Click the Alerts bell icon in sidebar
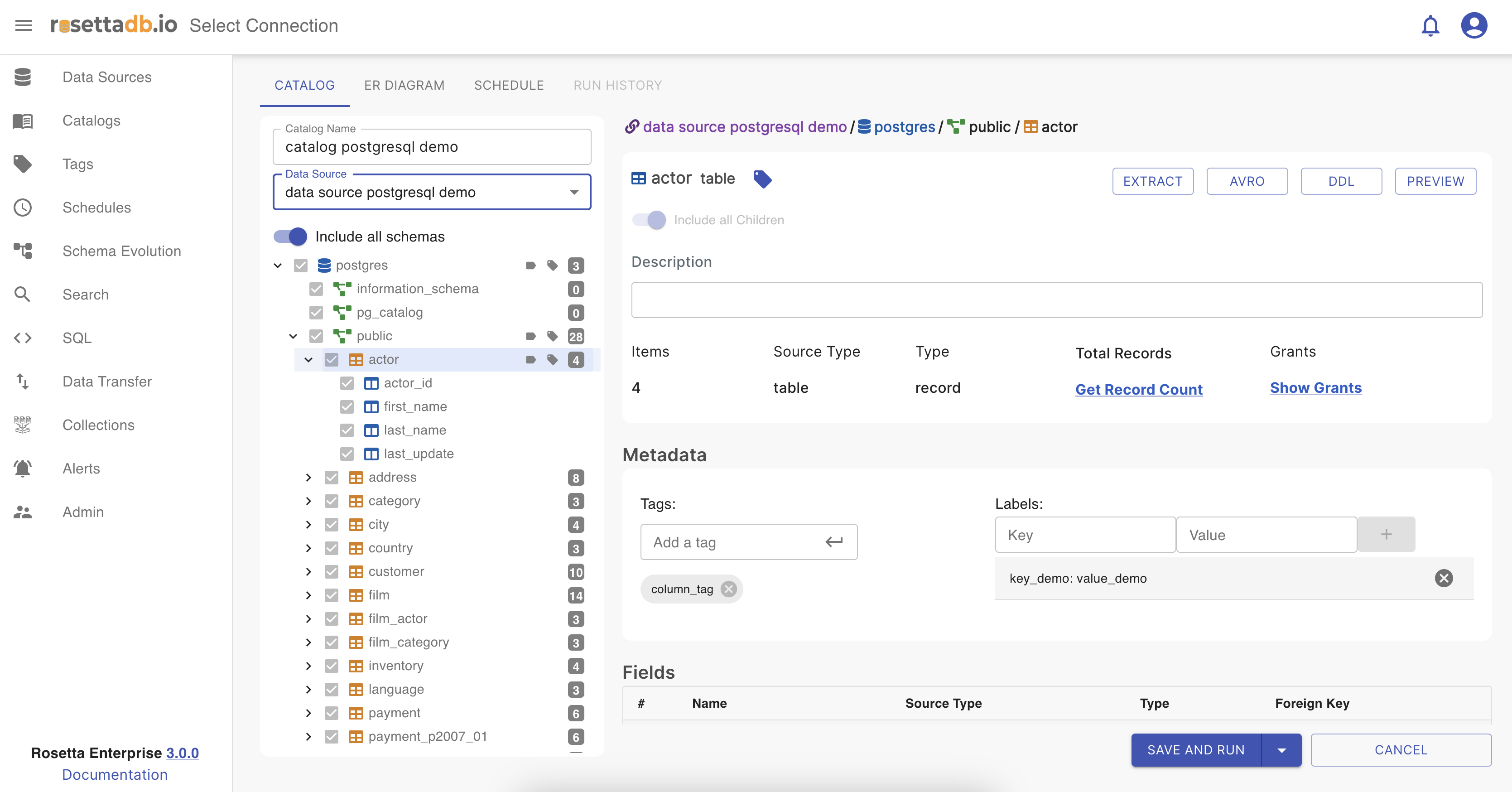The height and width of the screenshot is (792, 1512). (23, 468)
